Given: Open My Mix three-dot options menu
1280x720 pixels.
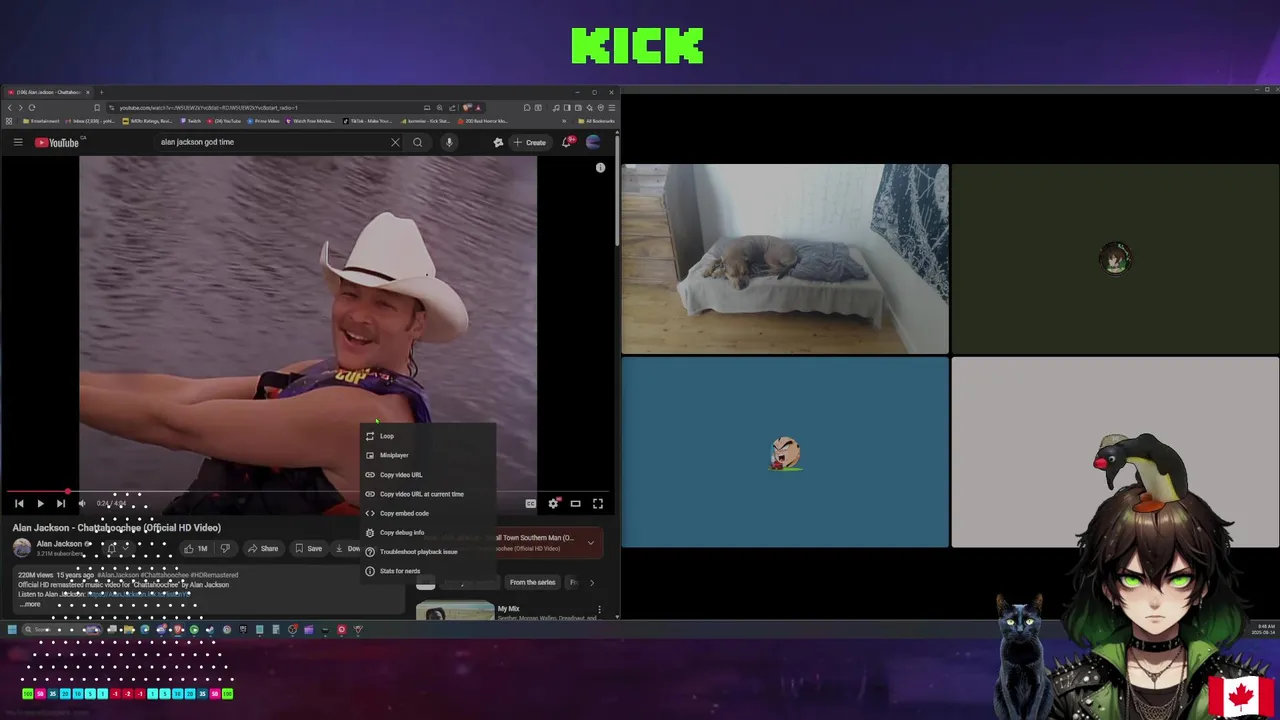Looking at the screenshot, I should click(x=599, y=609).
